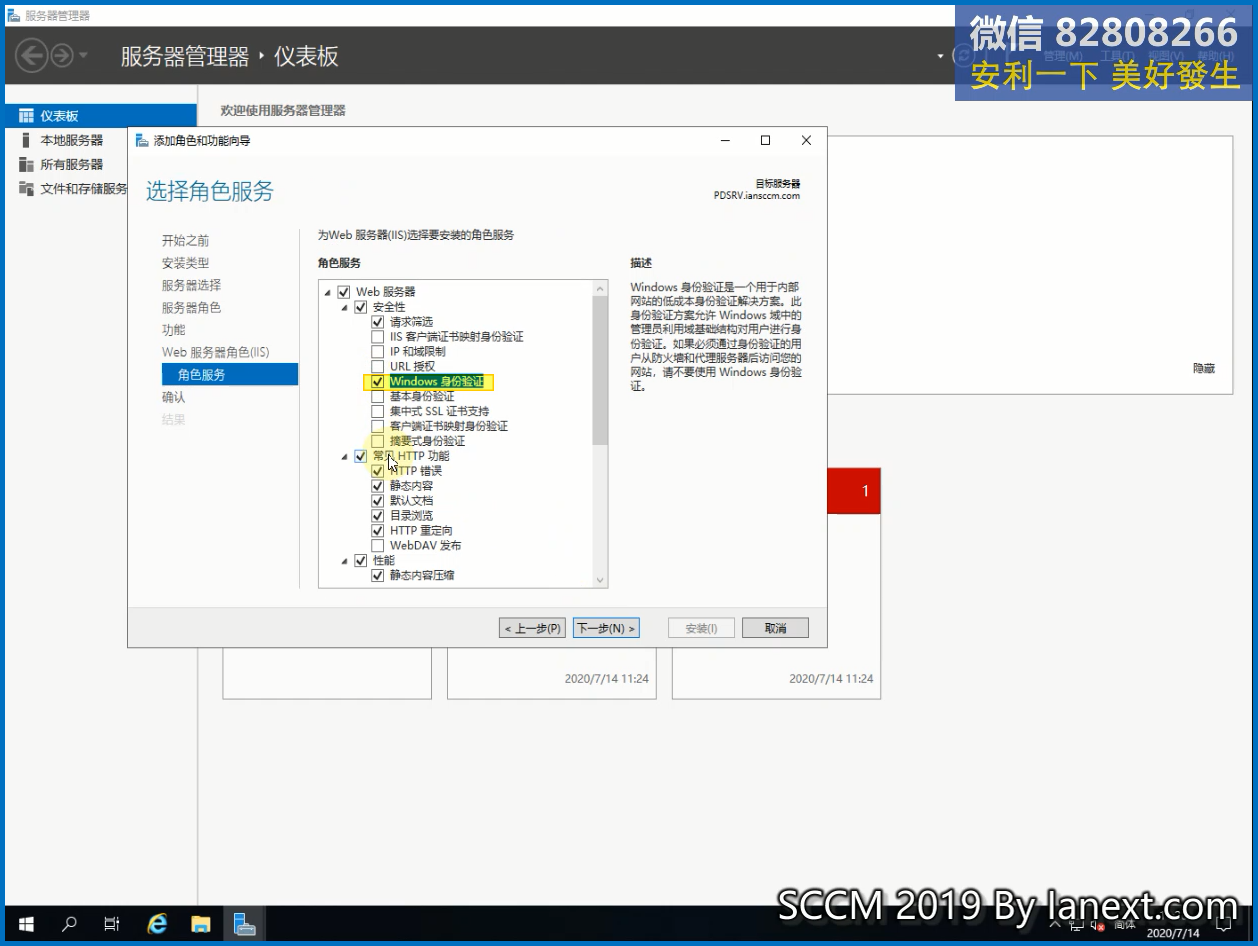Open the 服务器选择 wizard step

(x=192, y=285)
